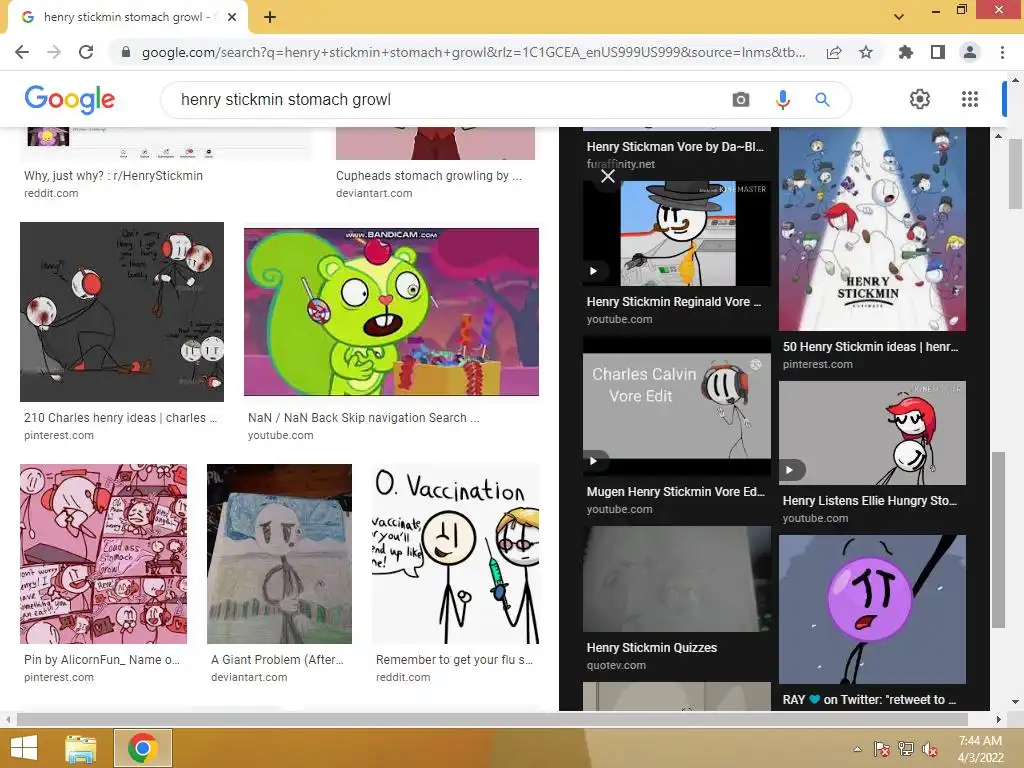Screen dimensions: 1024x768
Task: Click Chrome taskbar icon
Action: (x=142, y=748)
